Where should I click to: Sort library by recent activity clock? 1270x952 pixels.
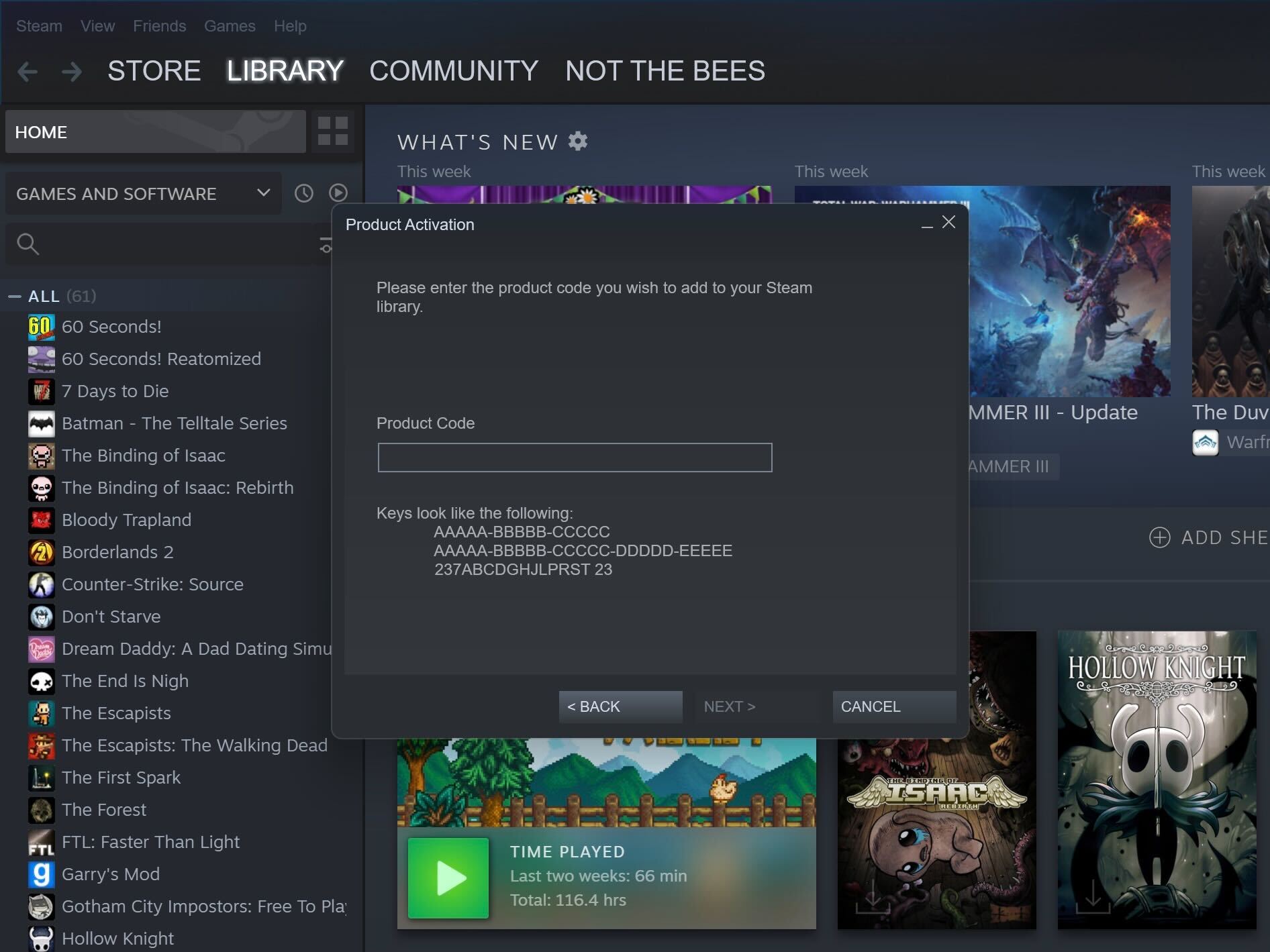(304, 193)
